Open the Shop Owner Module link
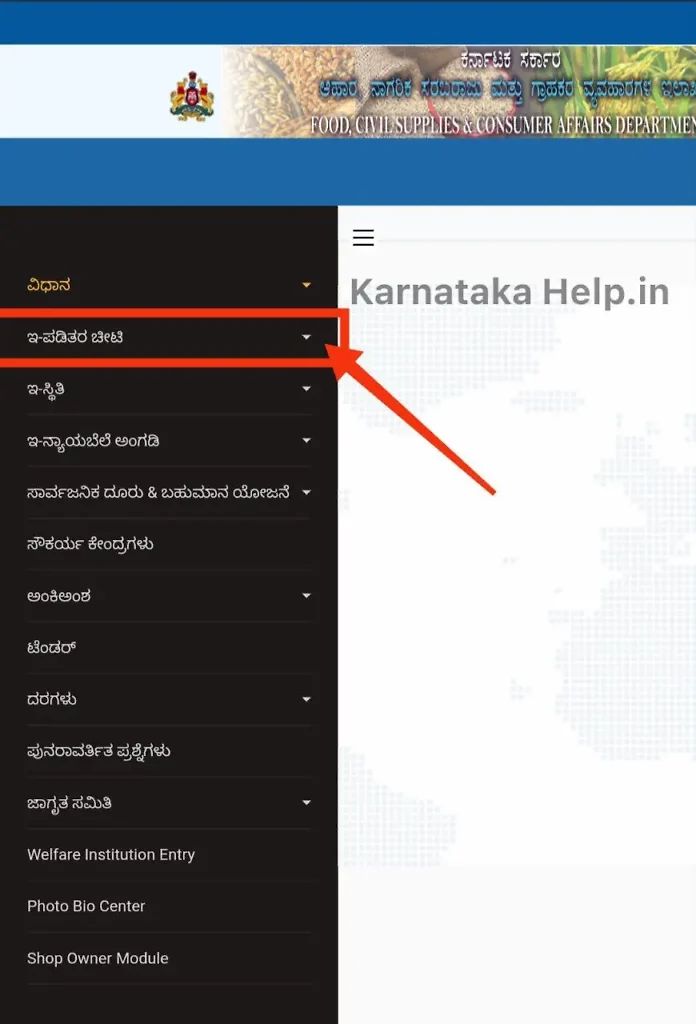The height and width of the screenshot is (1024, 696). point(98,958)
